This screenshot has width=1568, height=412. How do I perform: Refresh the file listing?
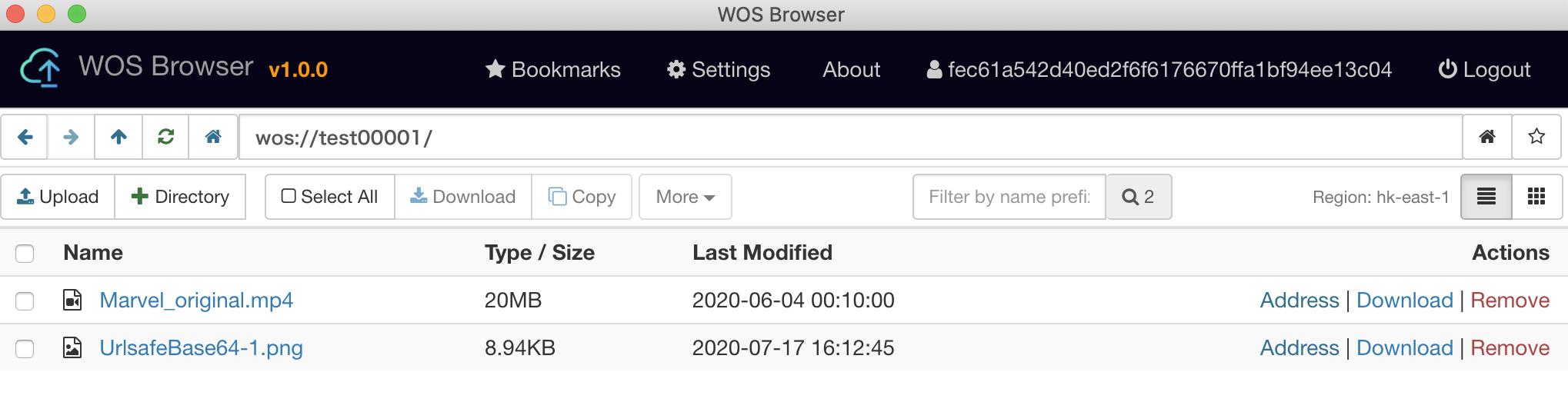pos(165,137)
